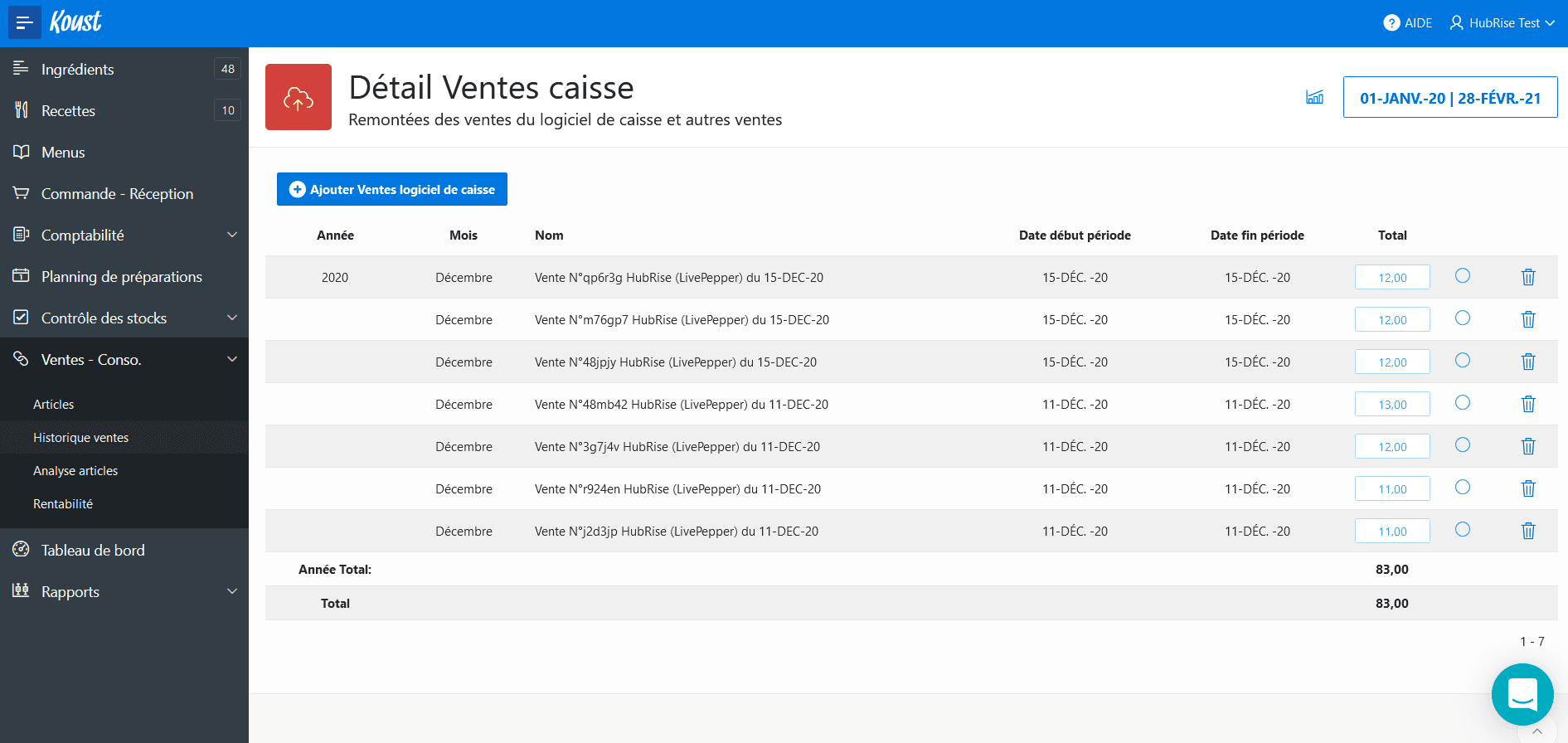Delete sale 48mb42 with trash icon
The width and height of the screenshot is (1568, 743).
click(1528, 404)
